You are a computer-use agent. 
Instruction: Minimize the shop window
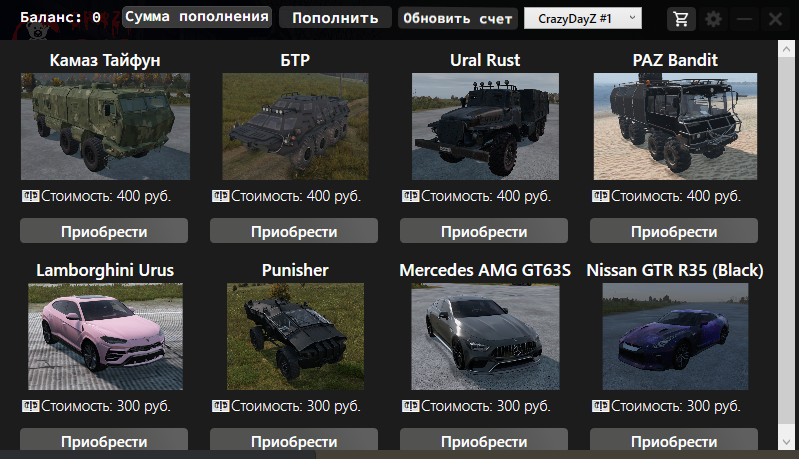[744, 19]
